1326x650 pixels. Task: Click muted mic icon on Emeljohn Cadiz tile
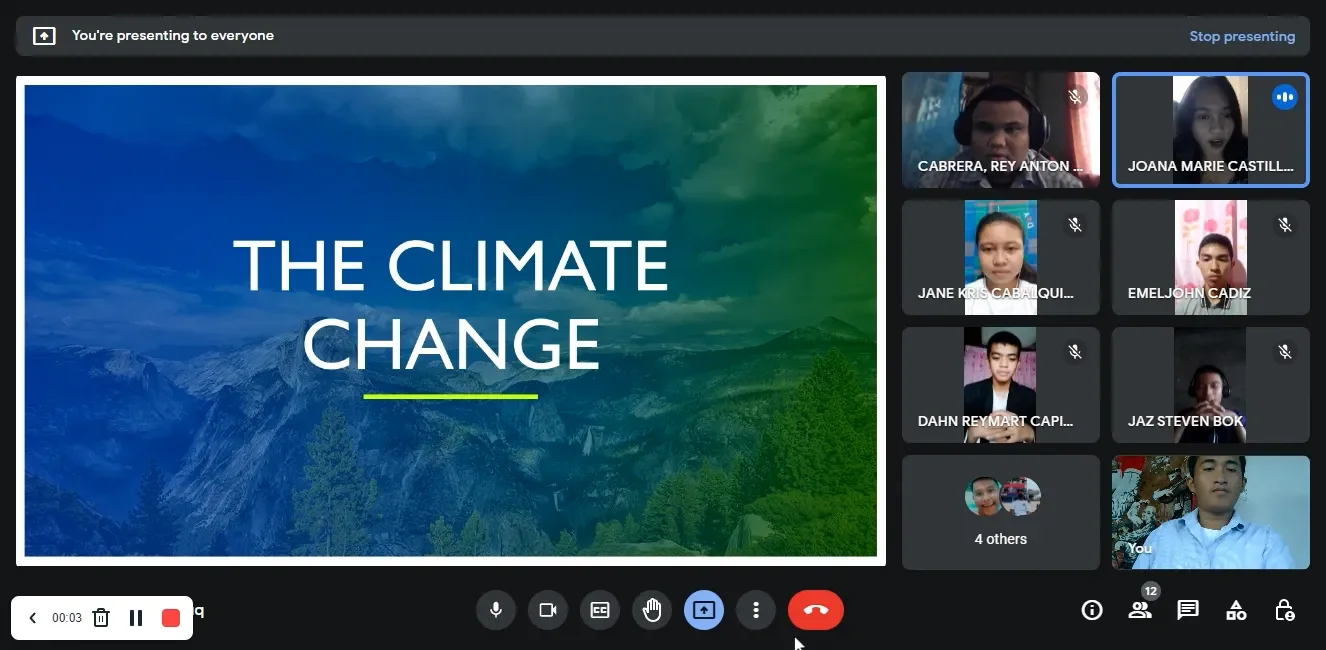[1285, 225]
